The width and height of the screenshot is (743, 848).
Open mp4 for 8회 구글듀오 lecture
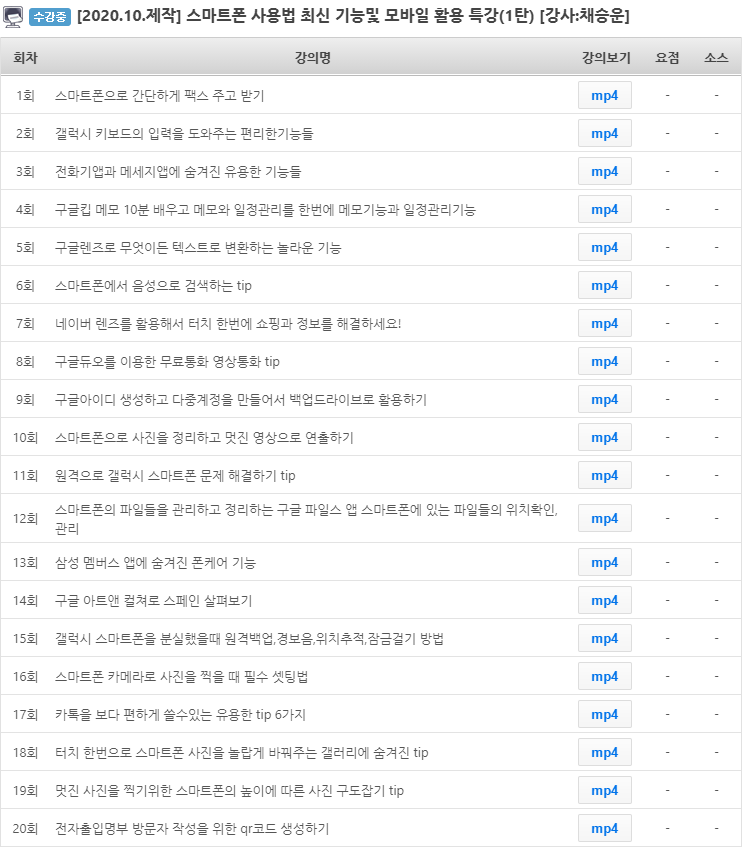(605, 361)
